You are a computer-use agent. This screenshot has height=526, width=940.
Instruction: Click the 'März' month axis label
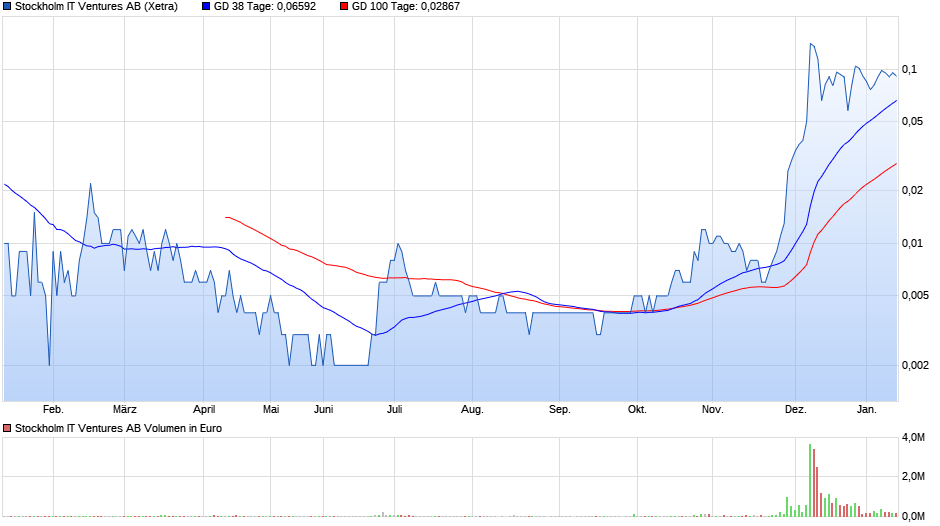coord(125,410)
